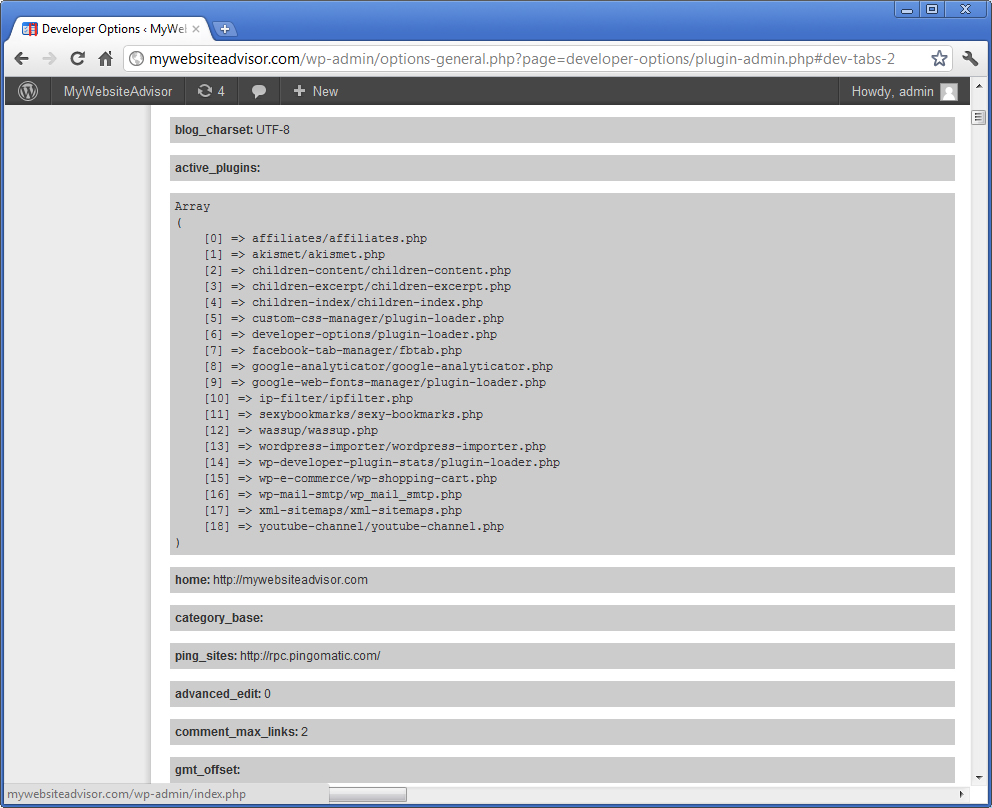Open the Howdy, admin account menu

click(x=903, y=91)
